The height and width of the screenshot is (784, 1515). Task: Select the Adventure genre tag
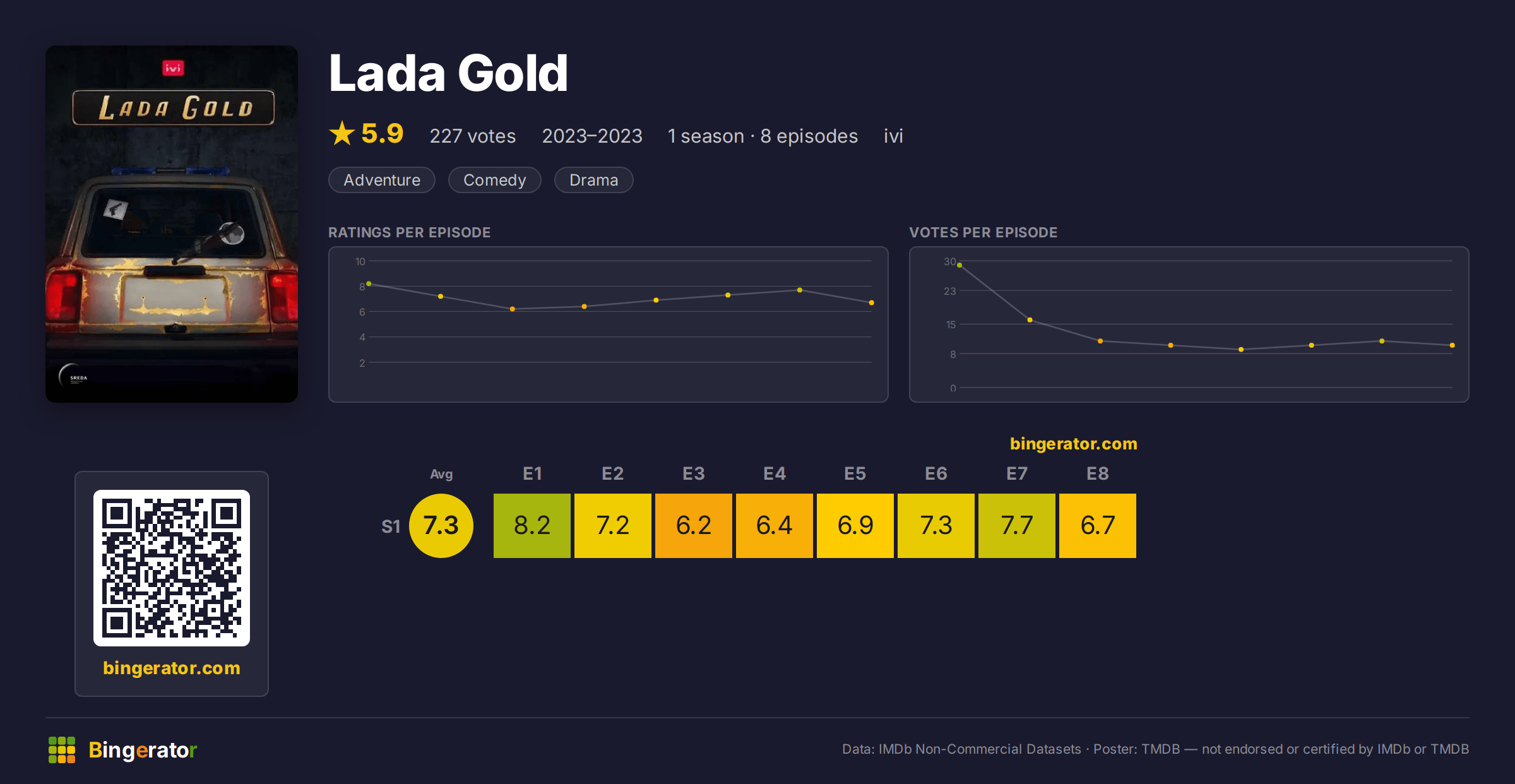point(382,180)
